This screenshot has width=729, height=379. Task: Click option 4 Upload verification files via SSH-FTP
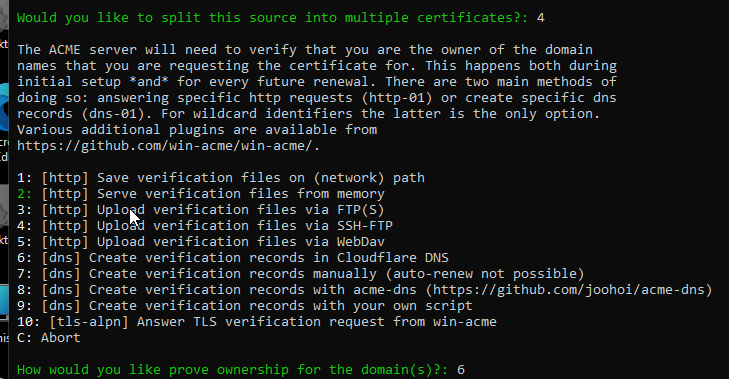coord(205,226)
